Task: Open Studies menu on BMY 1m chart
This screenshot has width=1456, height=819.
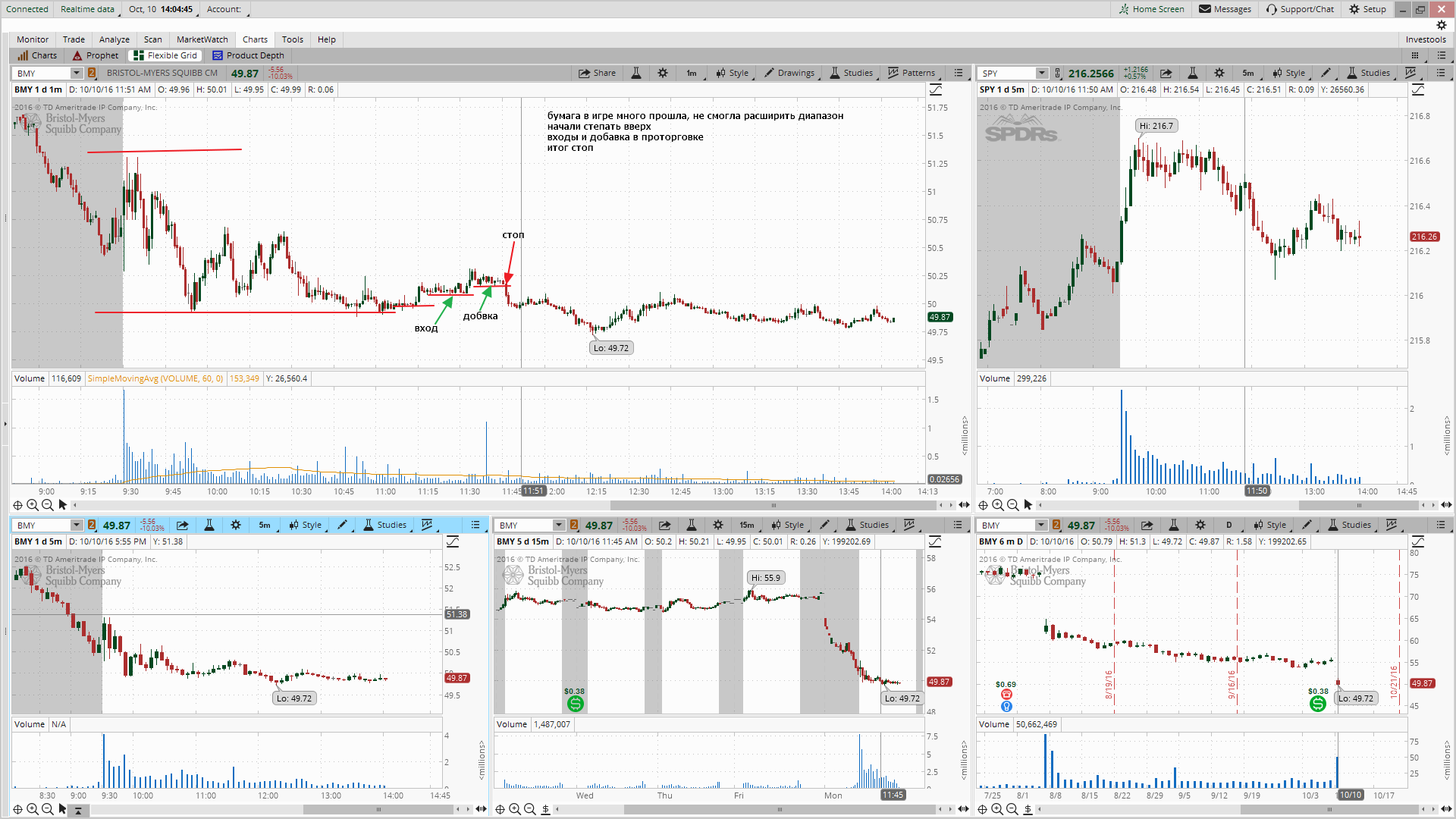Action: (852, 73)
